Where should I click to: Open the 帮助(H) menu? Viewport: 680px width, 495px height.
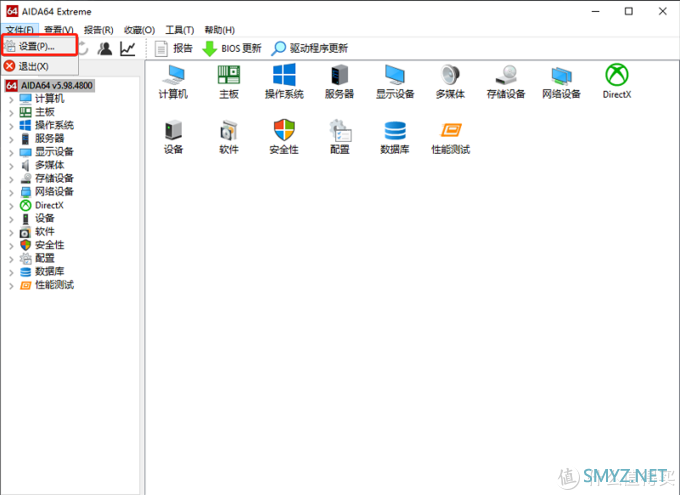[x=219, y=30]
